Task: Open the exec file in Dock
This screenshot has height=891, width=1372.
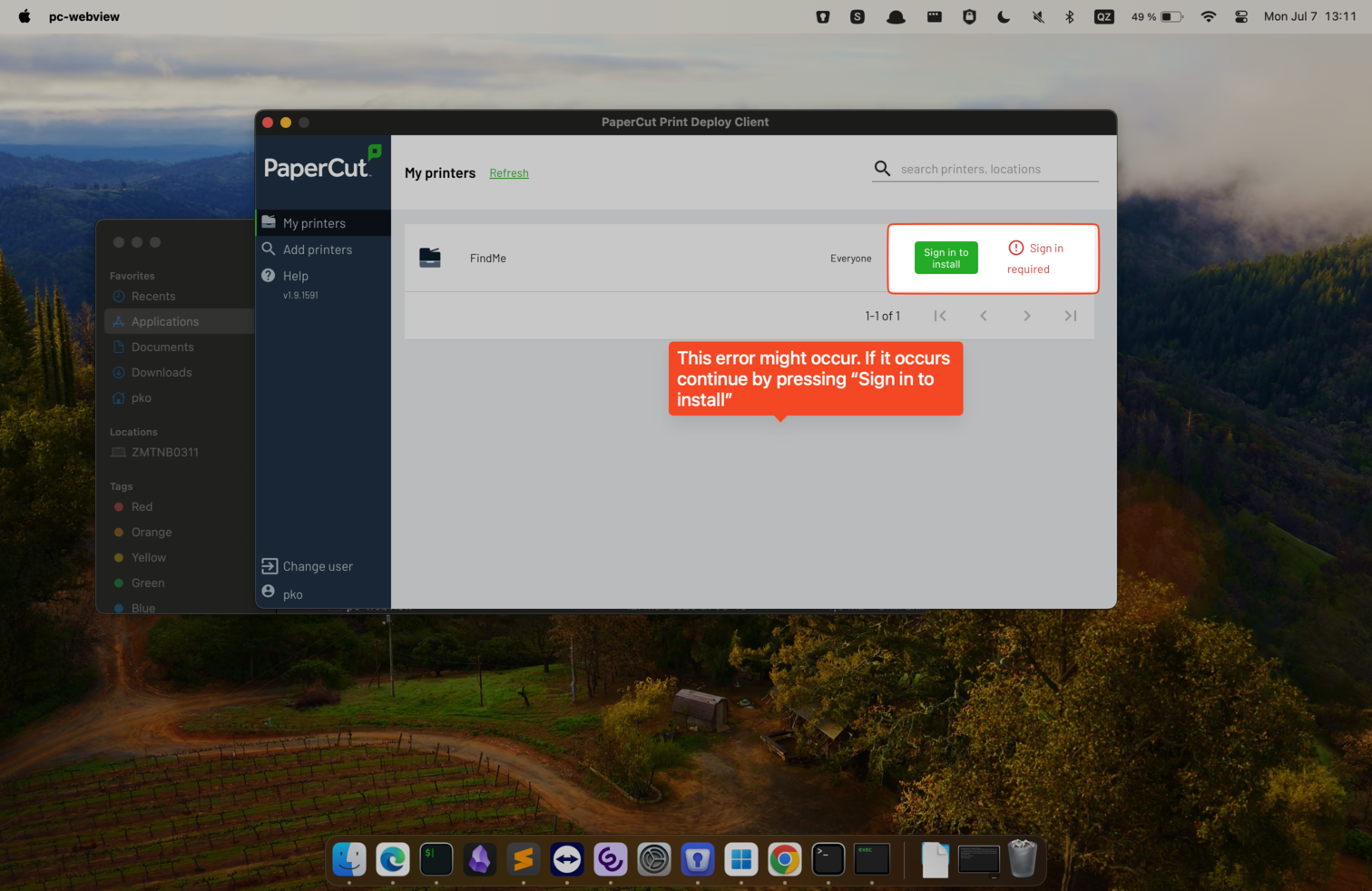Action: click(x=872, y=859)
